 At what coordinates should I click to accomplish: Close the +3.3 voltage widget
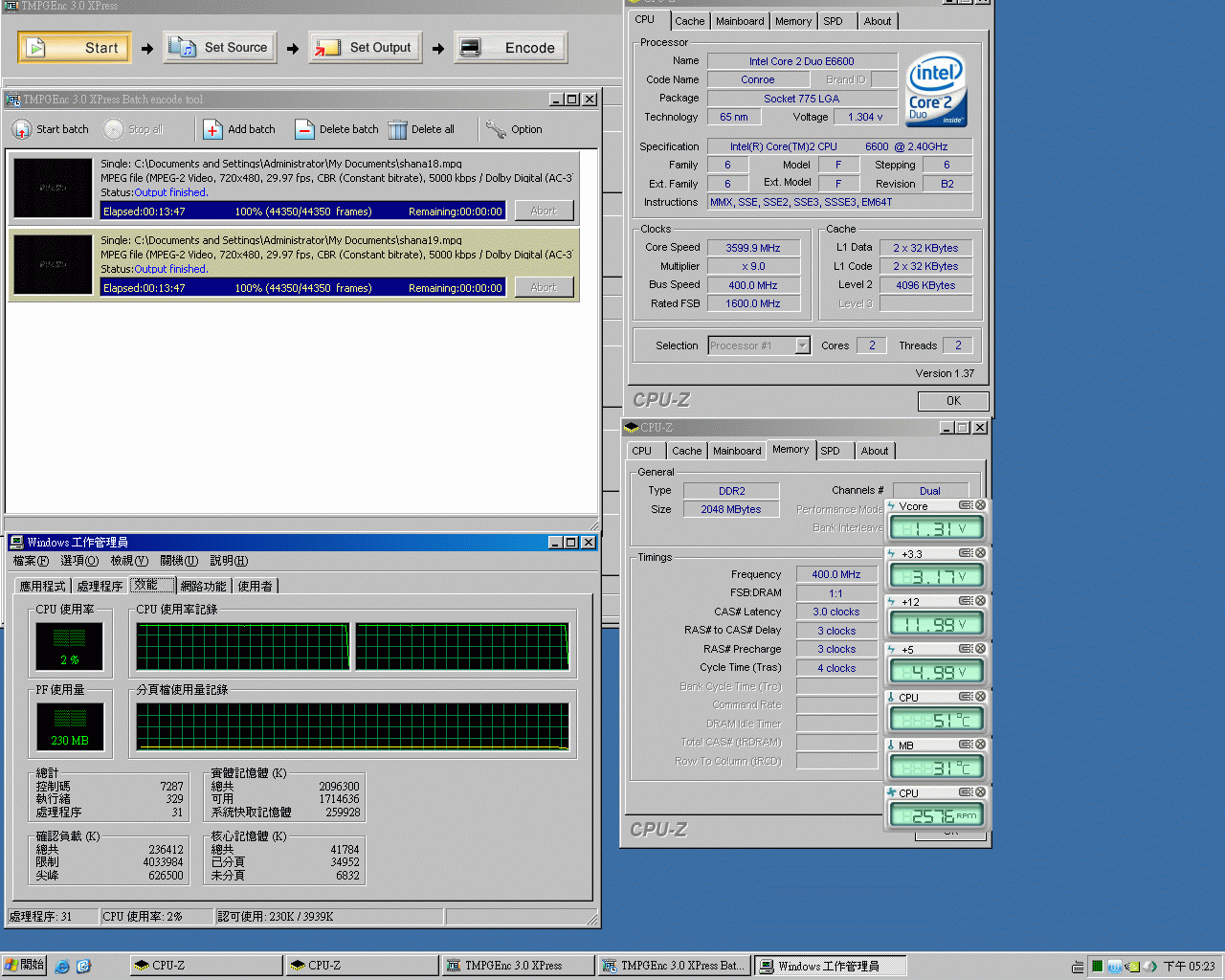pos(980,553)
